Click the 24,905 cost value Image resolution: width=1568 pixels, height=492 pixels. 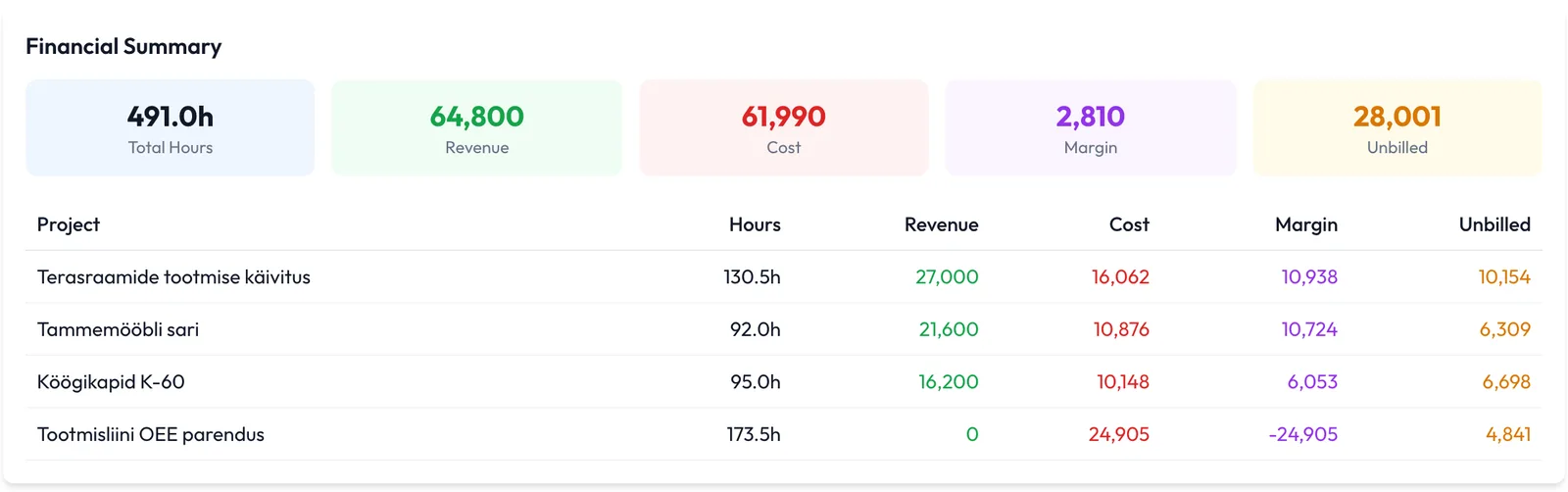coord(1119,434)
